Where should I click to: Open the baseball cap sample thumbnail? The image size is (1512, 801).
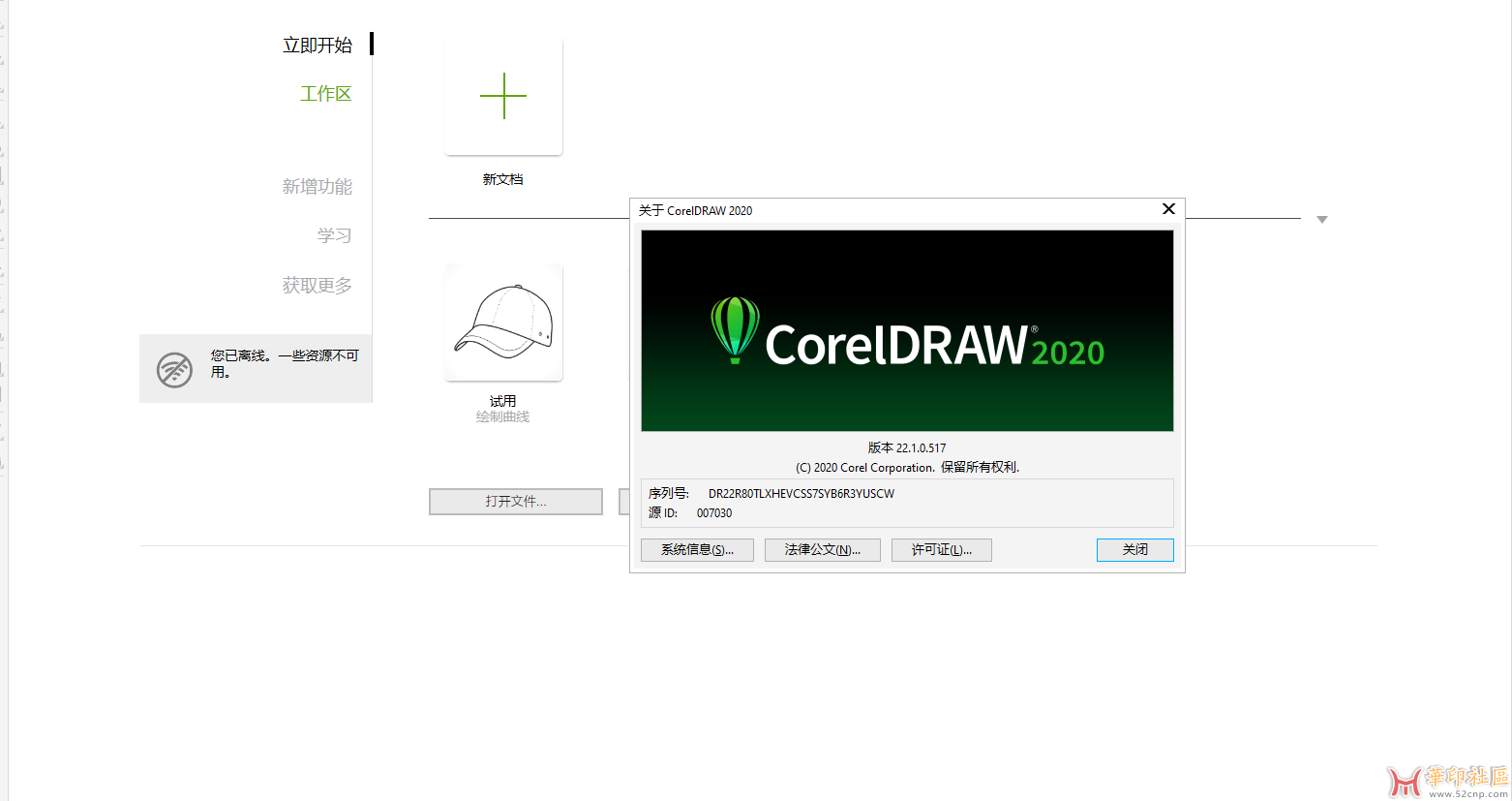(x=503, y=323)
